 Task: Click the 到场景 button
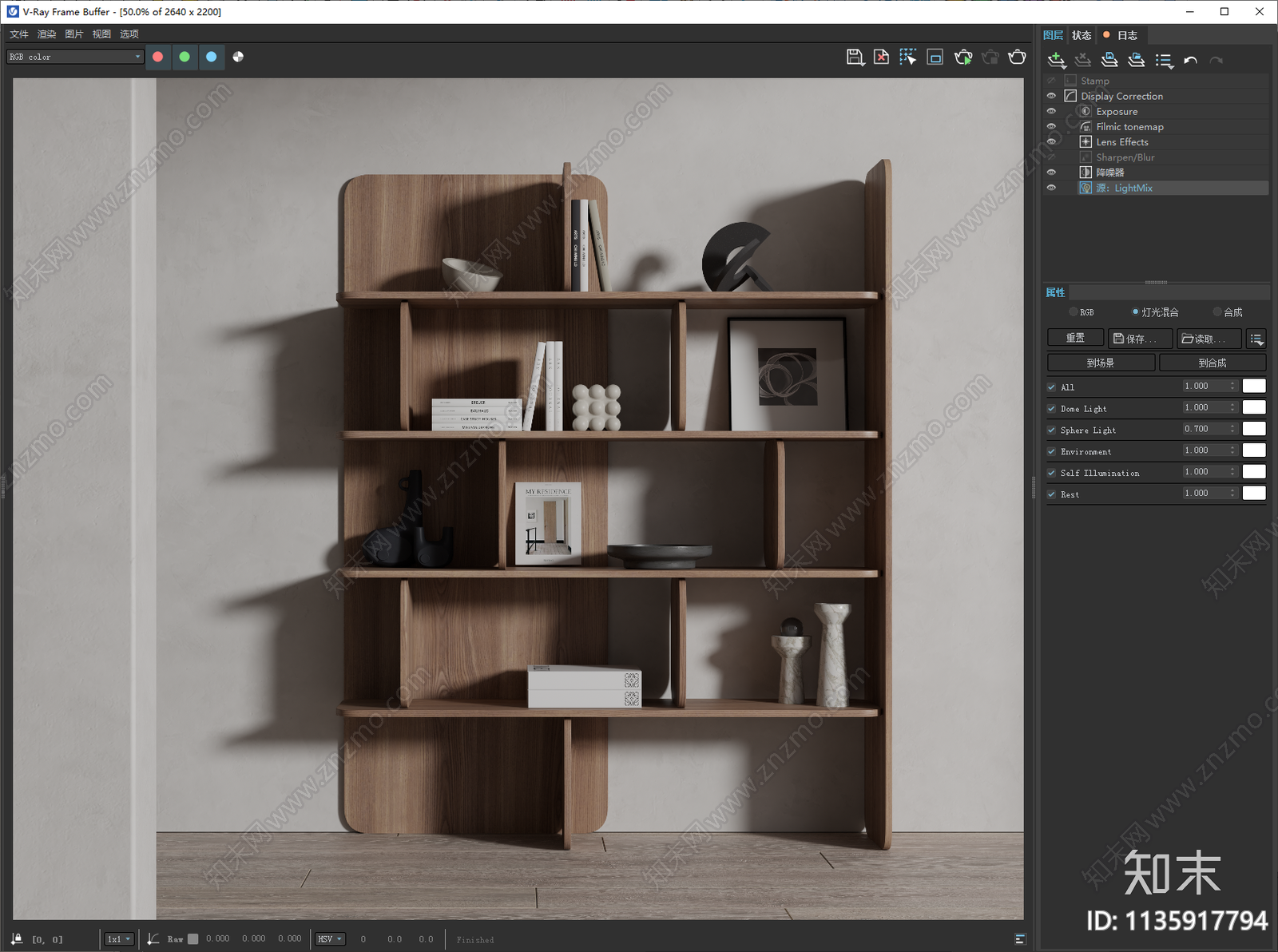[x=1101, y=363]
